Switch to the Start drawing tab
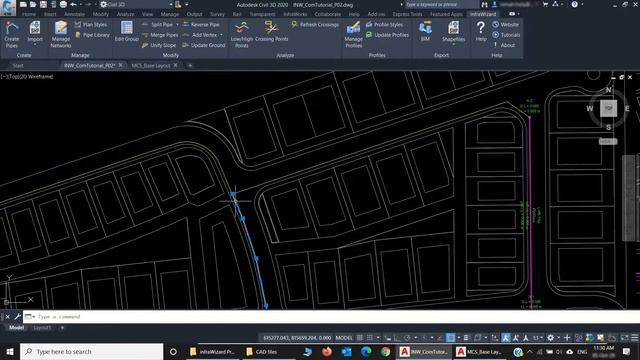Viewport: 640px width, 360px height. (x=18, y=65)
